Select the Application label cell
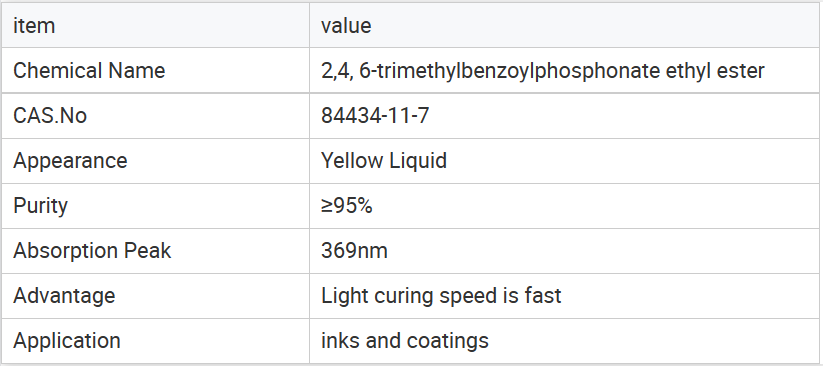Image resolution: width=823 pixels, height=366 pixels. 155,341
